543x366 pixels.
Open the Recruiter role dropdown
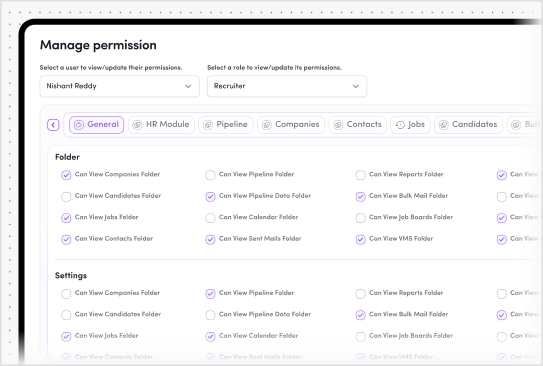287,86
